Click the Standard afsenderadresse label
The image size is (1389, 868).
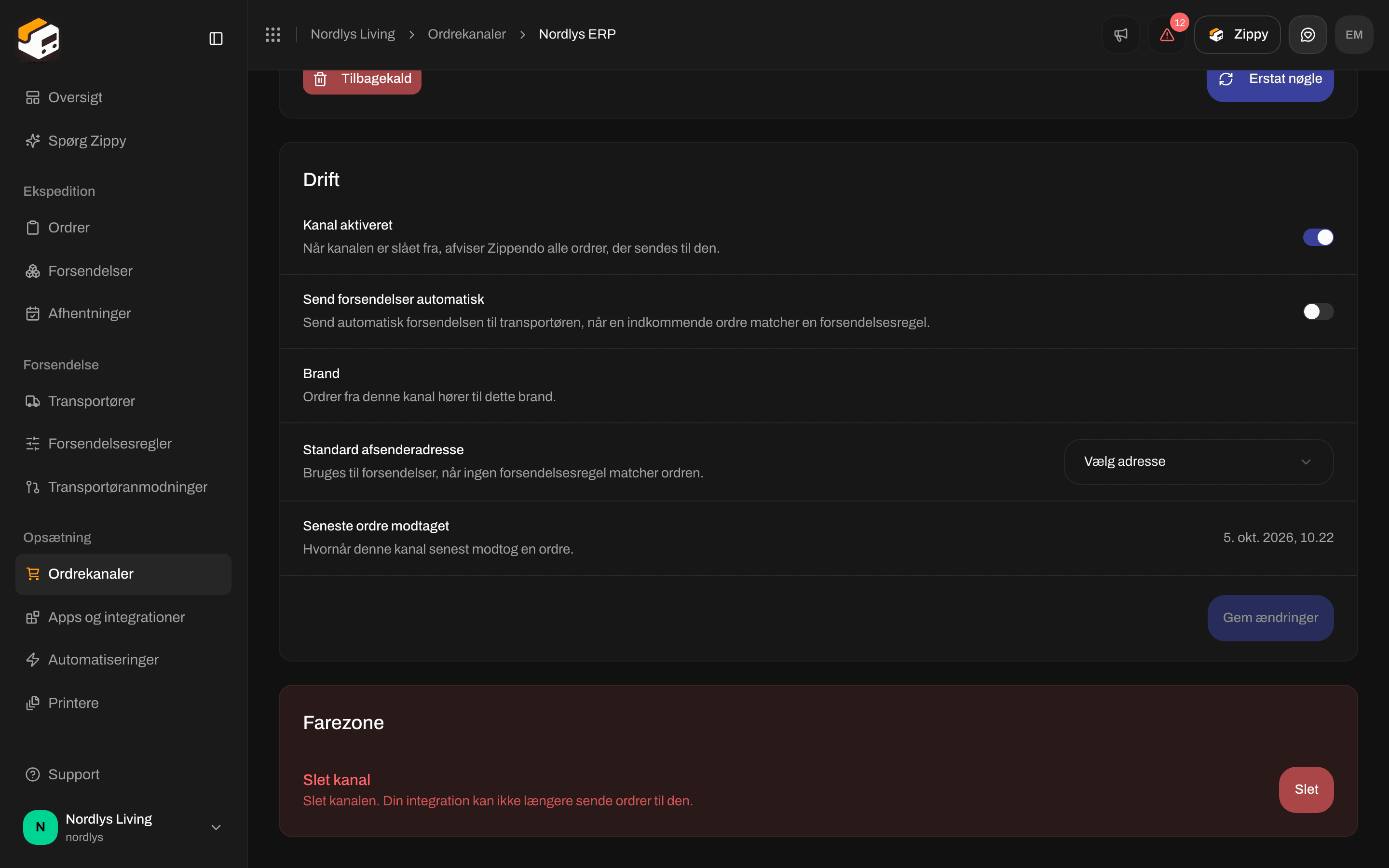[x=383, y=450]
